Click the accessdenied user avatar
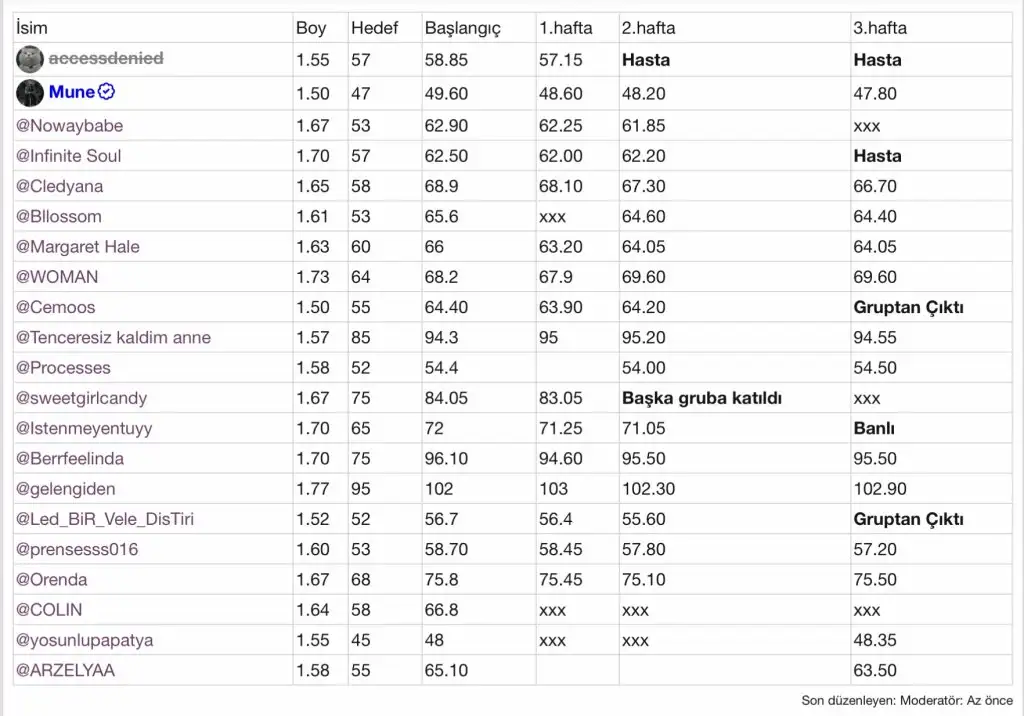Viewport: 1024px width, 716px height. tap(30, 59)
